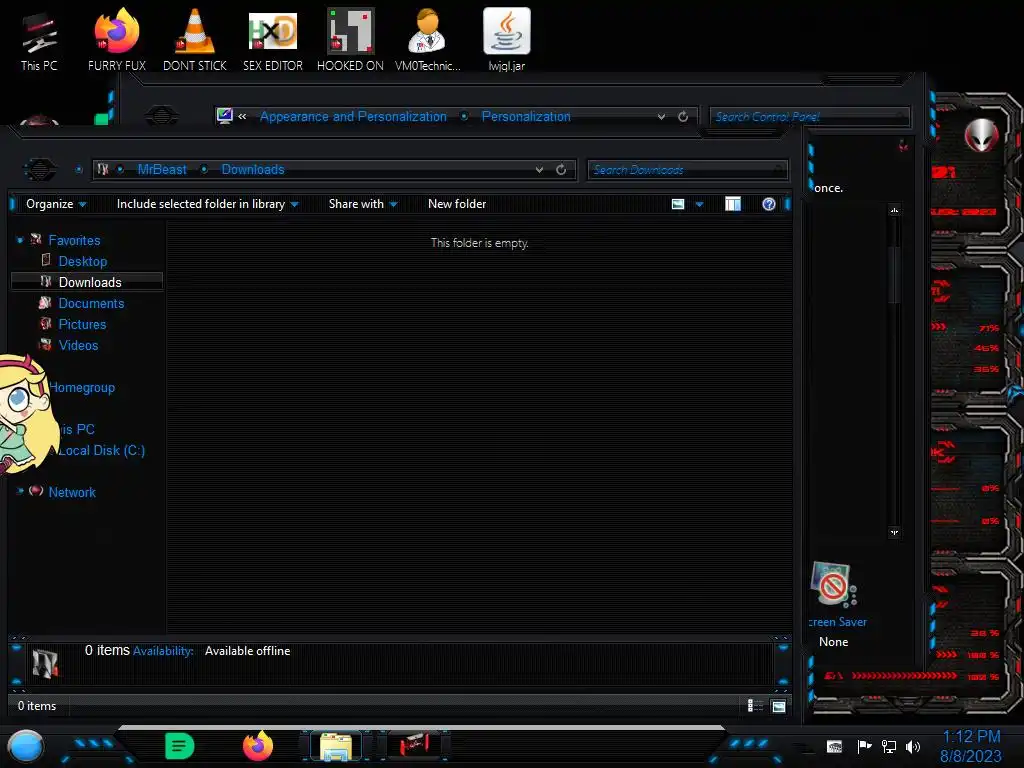Switch to File Explorer on taskbar
Viewport: 1024px width, 768px height.
click(336, 746)
